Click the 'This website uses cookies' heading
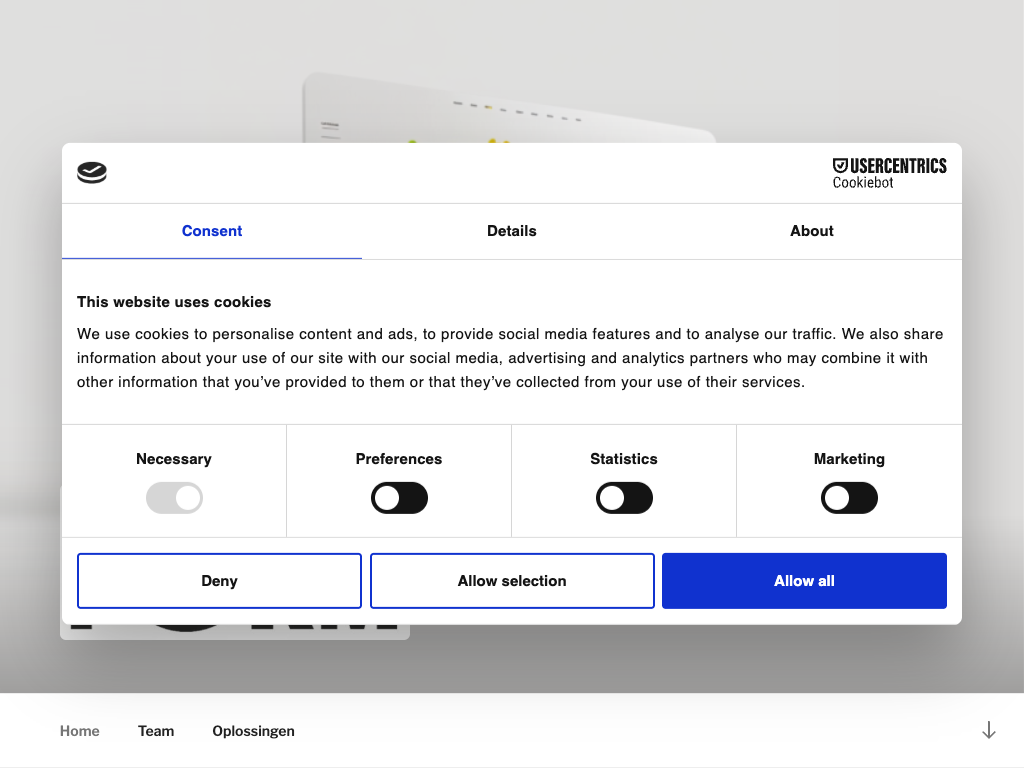1024x768 pixels. 174,302
